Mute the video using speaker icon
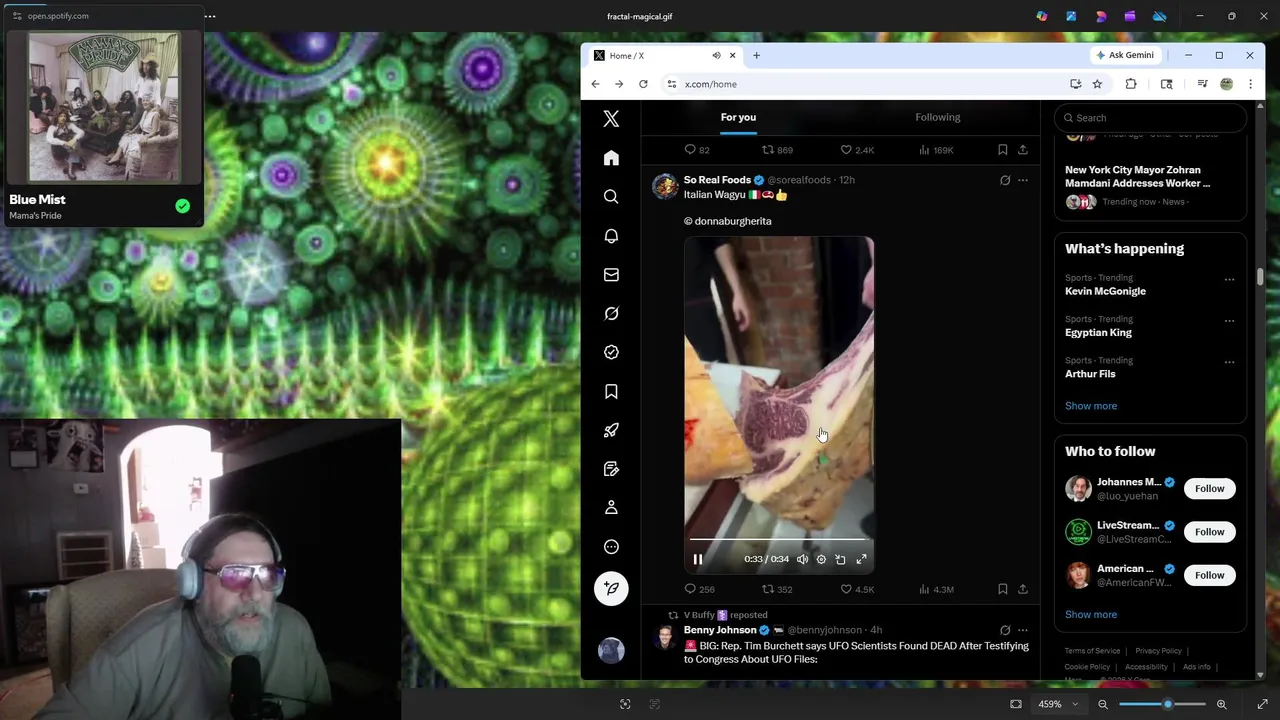Image resolution: width=1280 pixels, height=720 pixels. tap(802, 559)
